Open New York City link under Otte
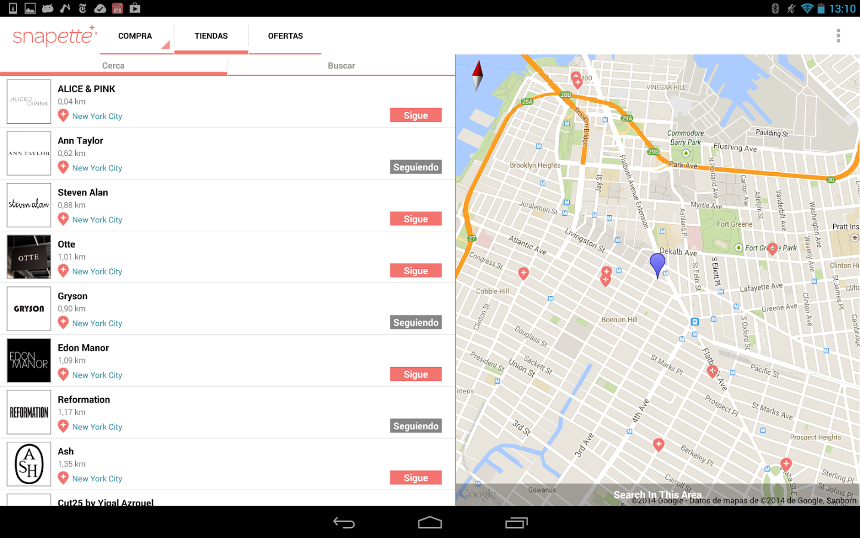The width and height of the screenshot is (860, 538). pyautogui.click(x=97, y=271)
